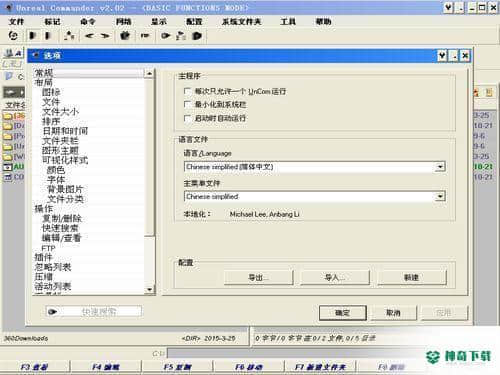Select the 复制/删除 tree item
This screenshot has height=375, width=500.
(x=62, y=219)
